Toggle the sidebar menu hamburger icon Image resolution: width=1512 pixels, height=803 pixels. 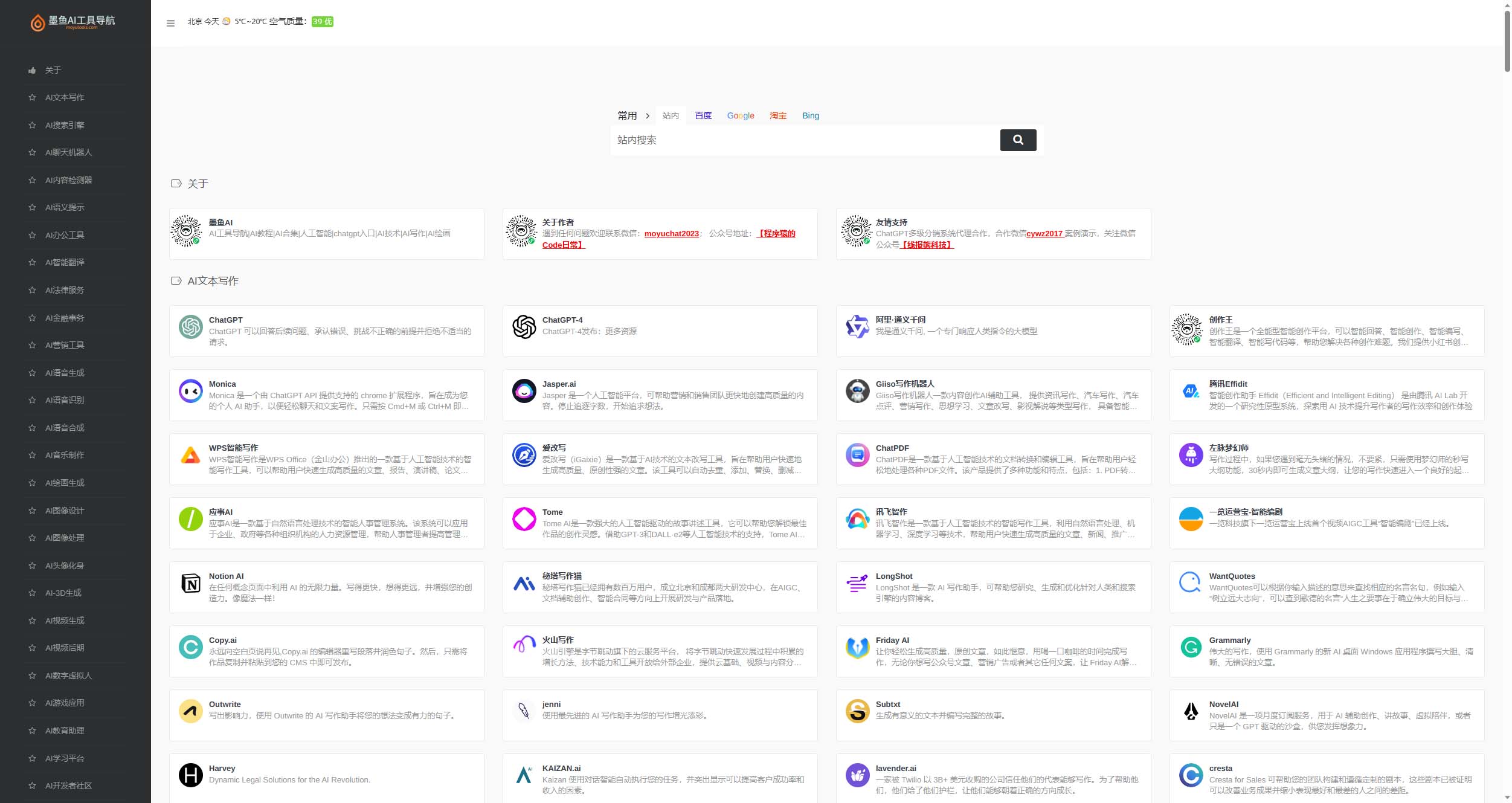(x=170, y=23)
